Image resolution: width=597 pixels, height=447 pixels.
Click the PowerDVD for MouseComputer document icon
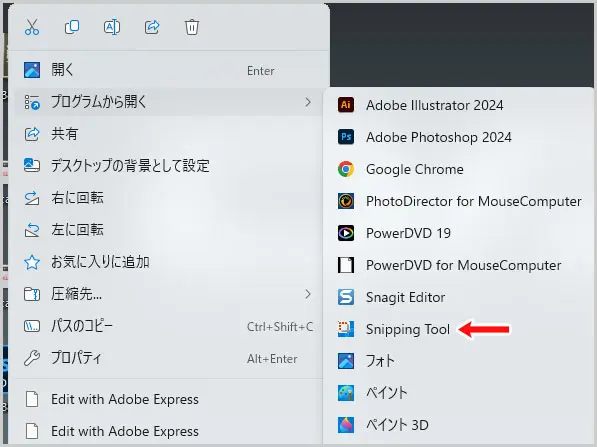pos(346,265)
